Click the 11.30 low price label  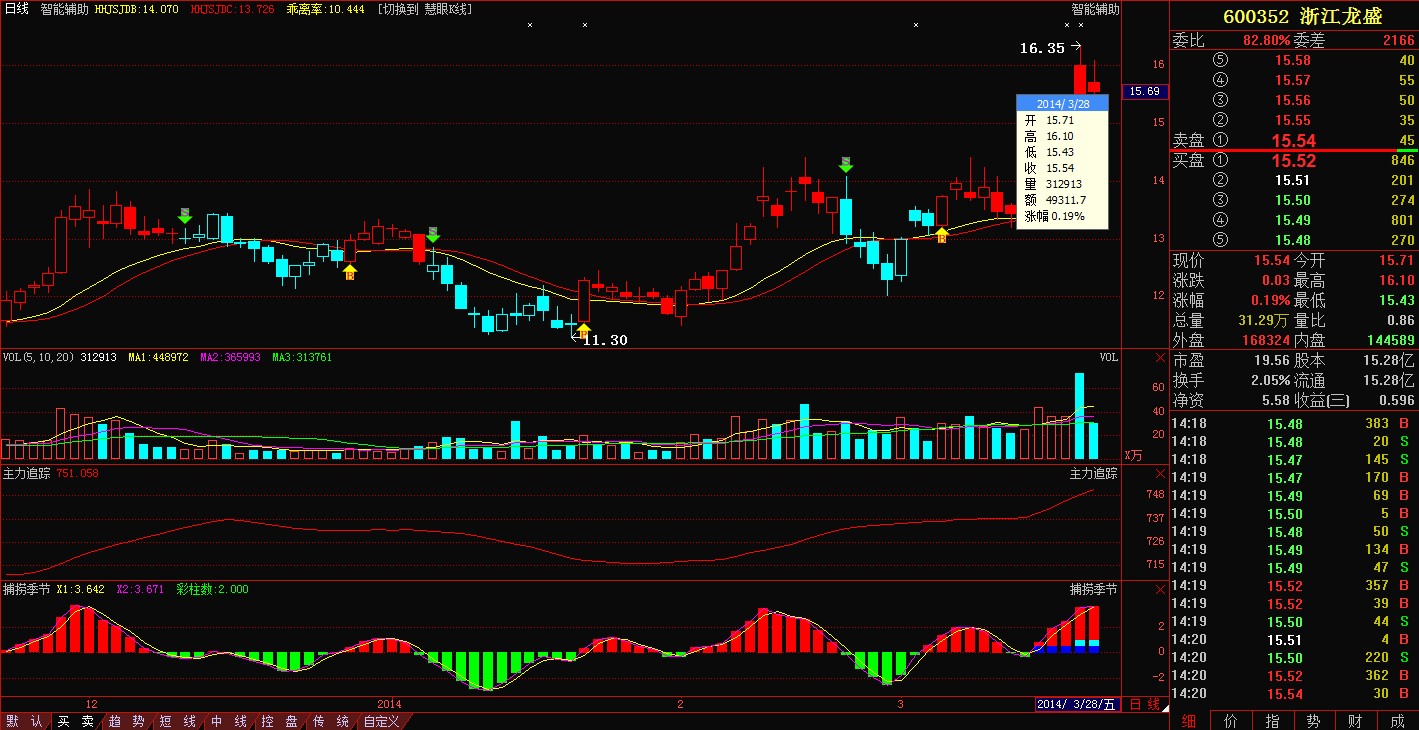tap(605, 340)
